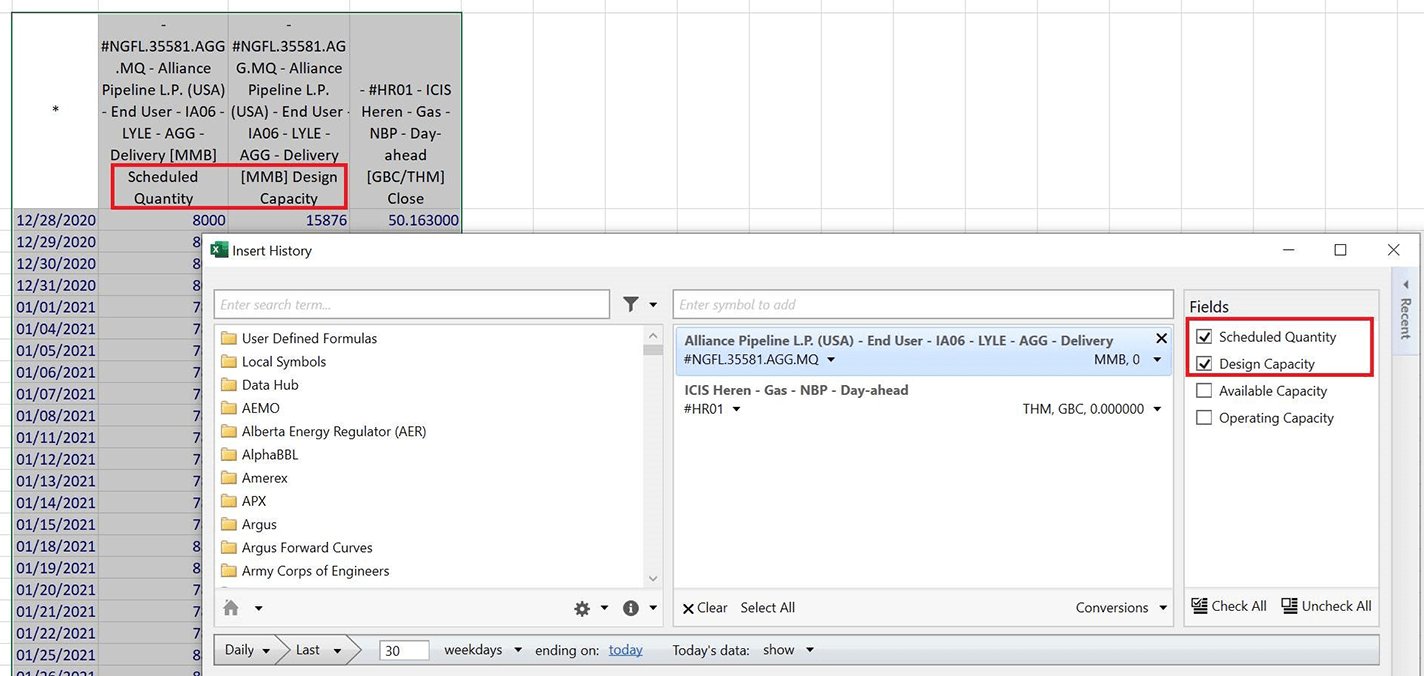The width and height of the screenshot is (1424, 676).
Task: Change the Daily frequency dropdown
Action: [248, 650]
